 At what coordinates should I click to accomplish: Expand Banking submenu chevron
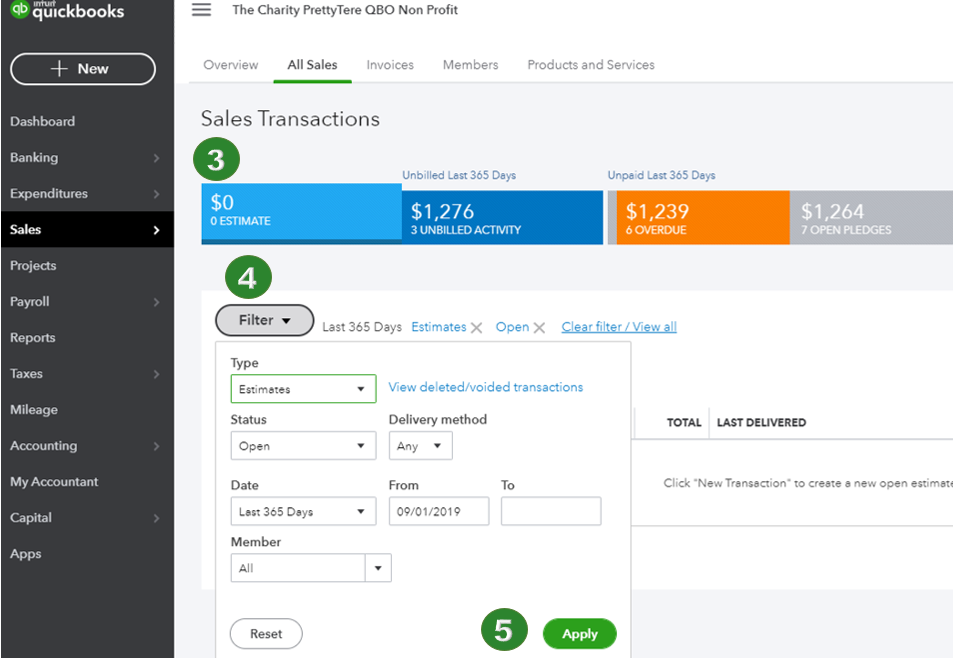pos(156,158)
